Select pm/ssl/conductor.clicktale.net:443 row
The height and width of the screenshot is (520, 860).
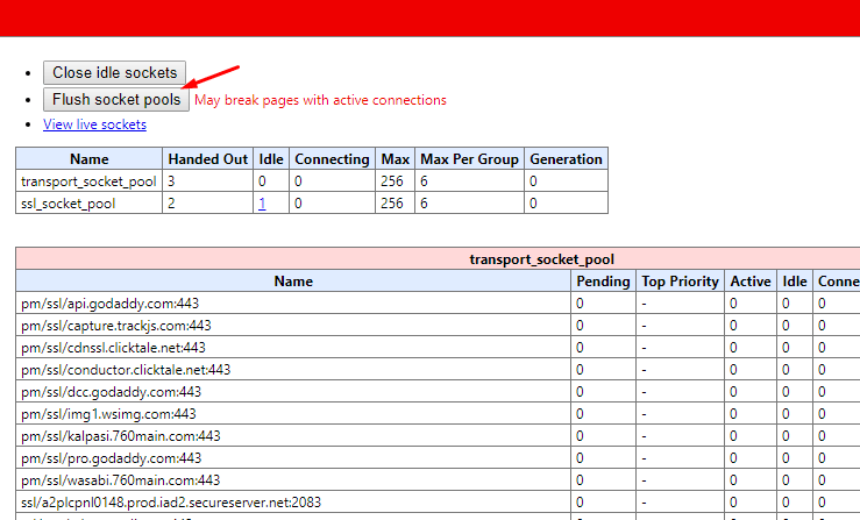(438, 369)
